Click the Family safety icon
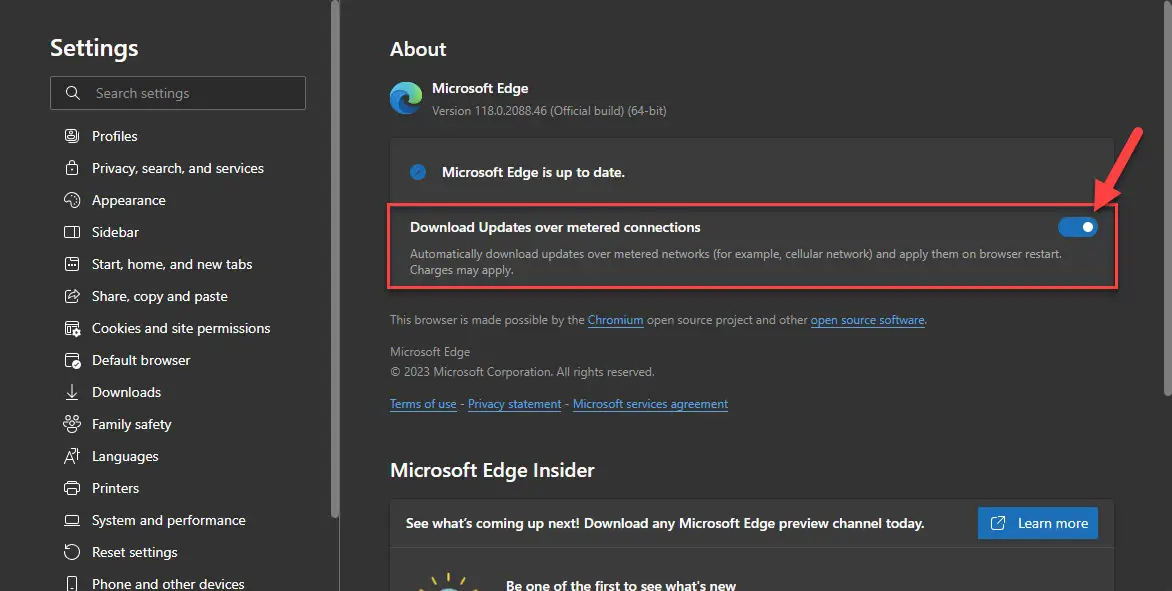Viewport: 1172px width, 591px height. point(72,424)
